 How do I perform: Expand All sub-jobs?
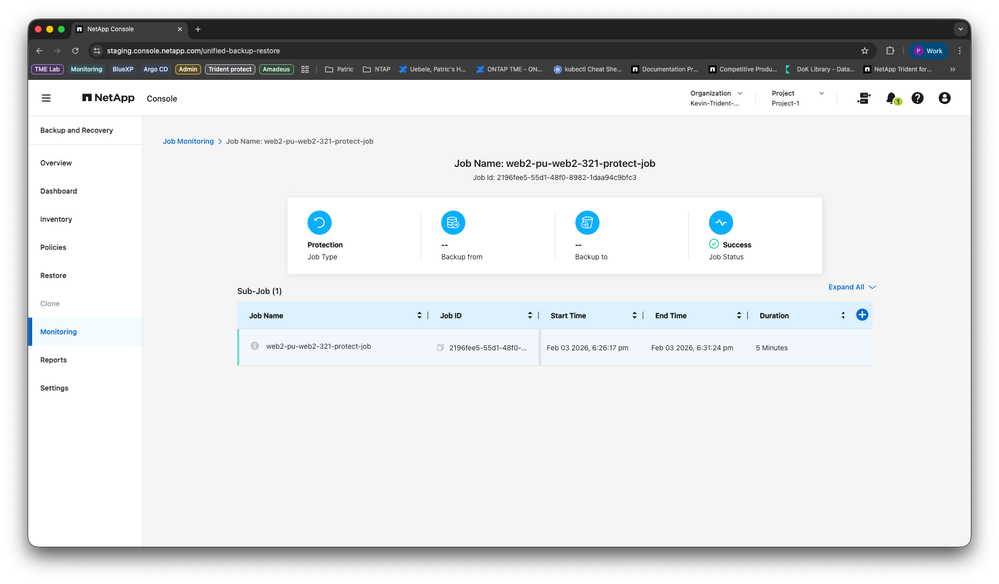click(x=852, y=287)
